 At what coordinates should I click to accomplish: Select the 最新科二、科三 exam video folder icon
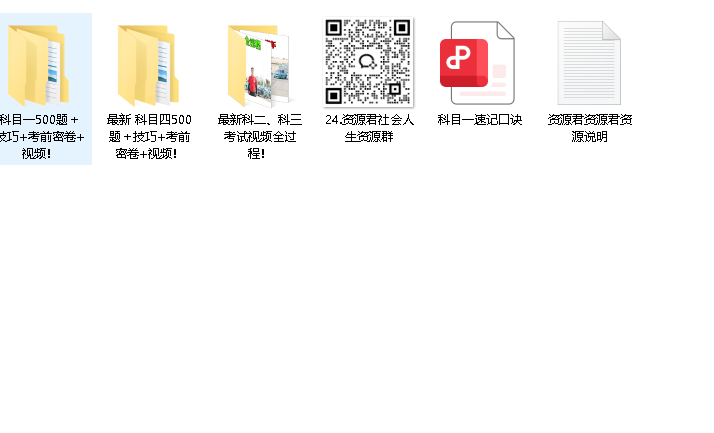[x=258, y=65]
